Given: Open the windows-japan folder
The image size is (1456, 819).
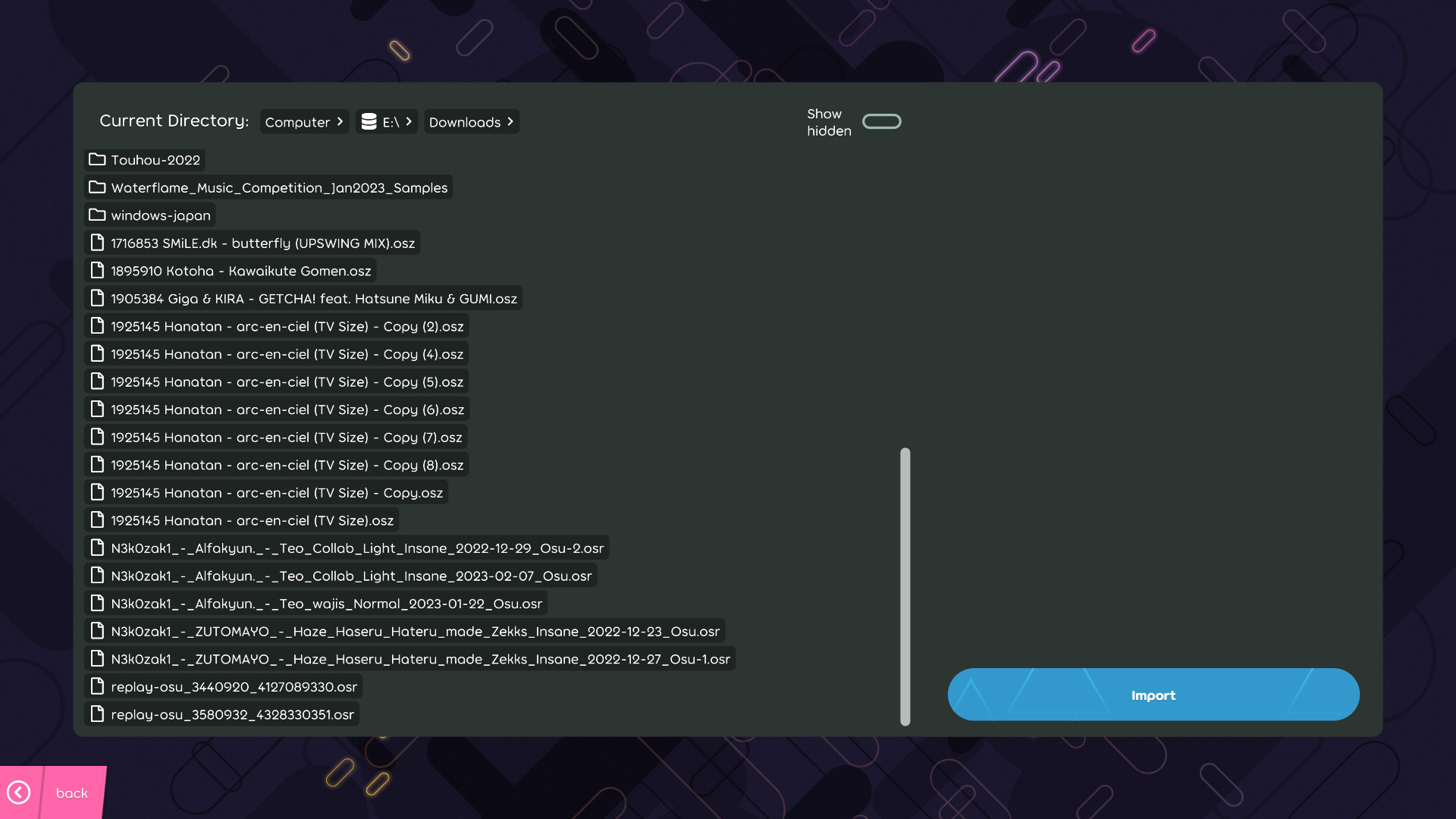Looking at the screenshot, I should tap(150, 215).
